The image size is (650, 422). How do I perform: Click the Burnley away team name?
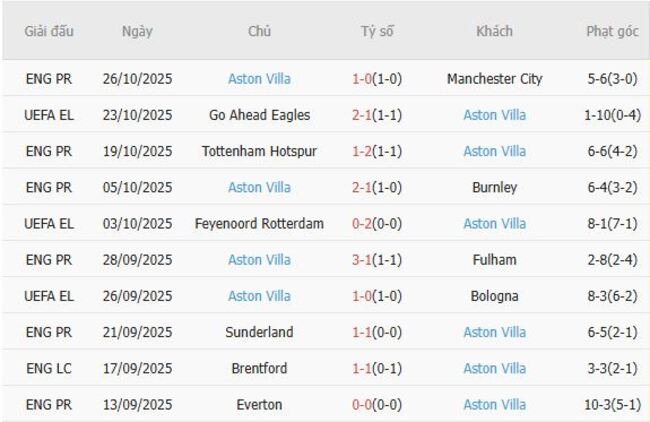pyautogui.click(x=494, y=187)
